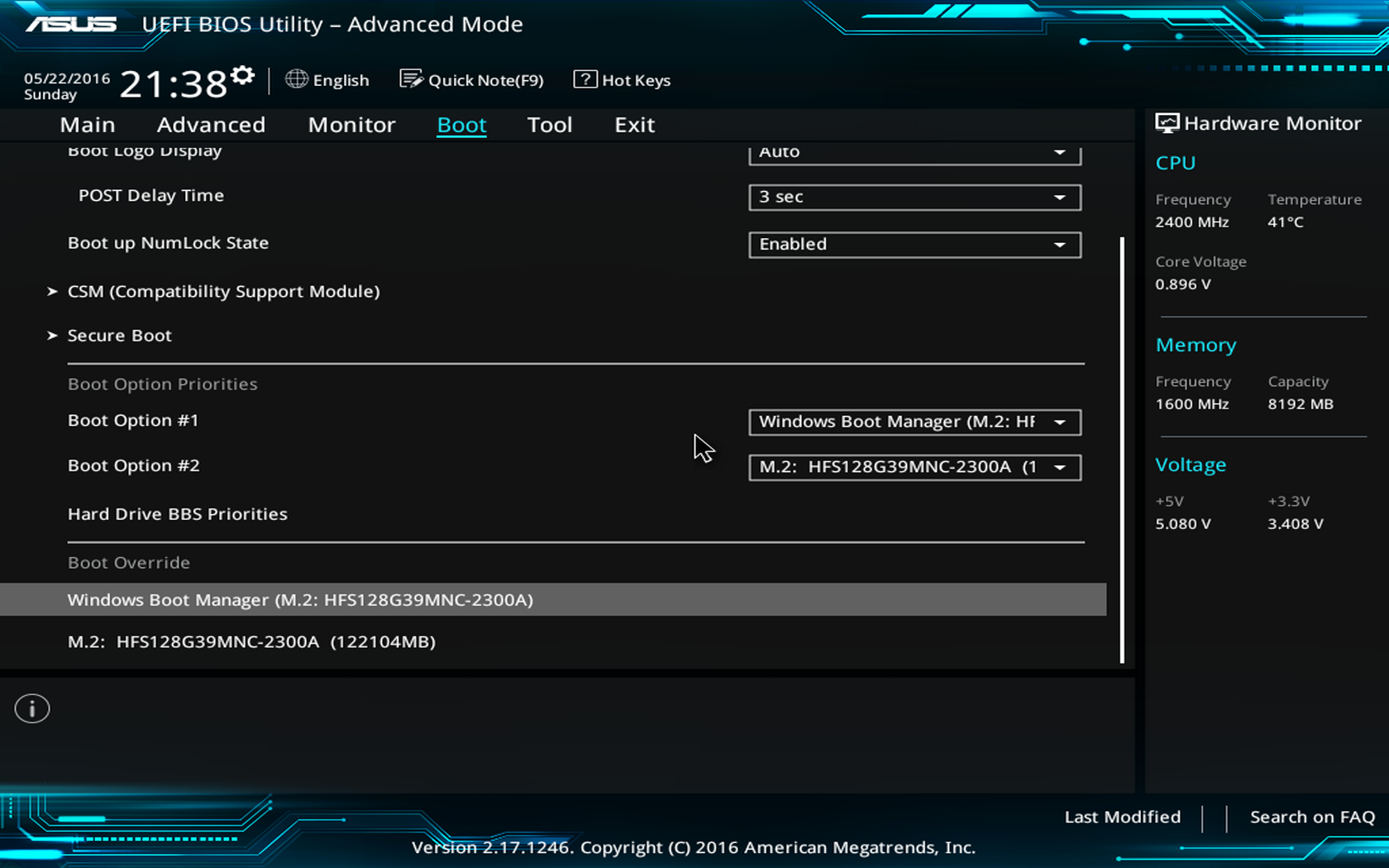Click the Hardware Monitor icon
The image size is (1389, 868).
click(x=1167, y=123)
